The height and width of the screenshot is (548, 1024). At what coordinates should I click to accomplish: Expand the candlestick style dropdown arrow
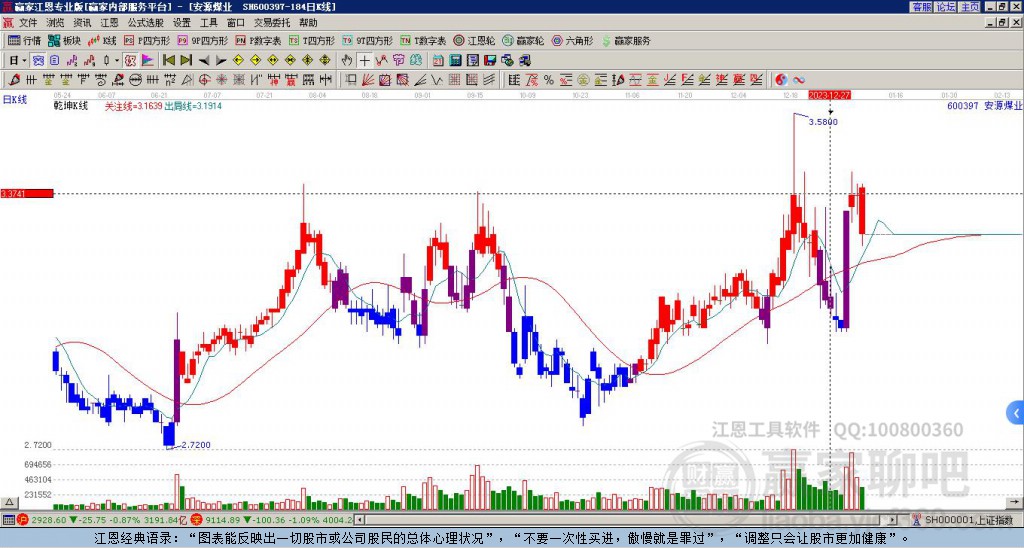(117, 60)
